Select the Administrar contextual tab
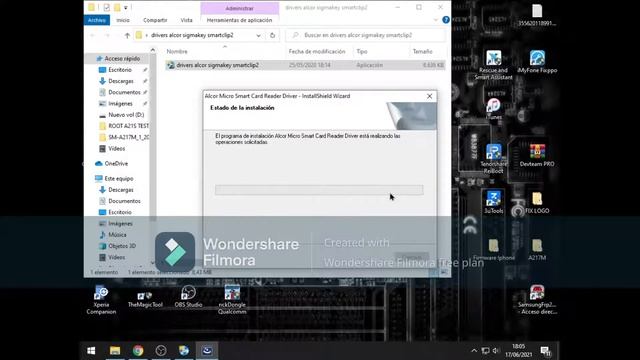The image size is (640, 360). point(240,8)
